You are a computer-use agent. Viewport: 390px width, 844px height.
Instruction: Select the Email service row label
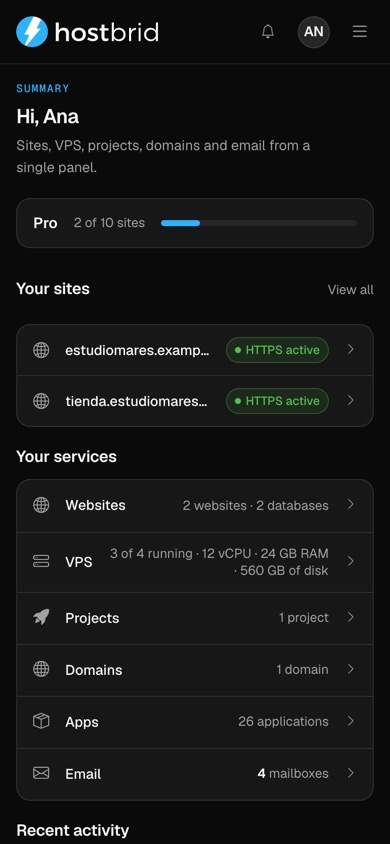click(83, 774)
